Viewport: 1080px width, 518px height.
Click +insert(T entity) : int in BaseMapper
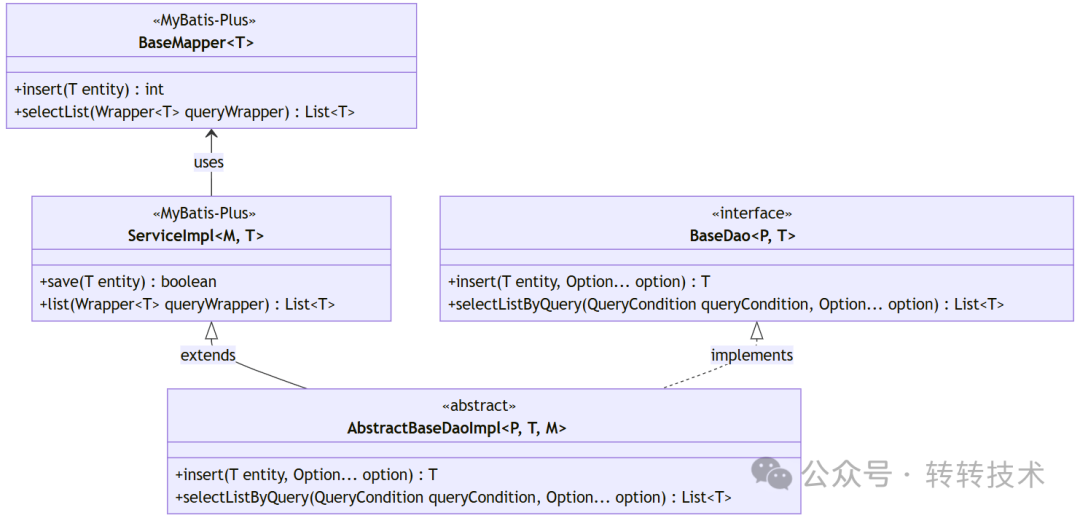pyautogui.click(x=89, y=90)
